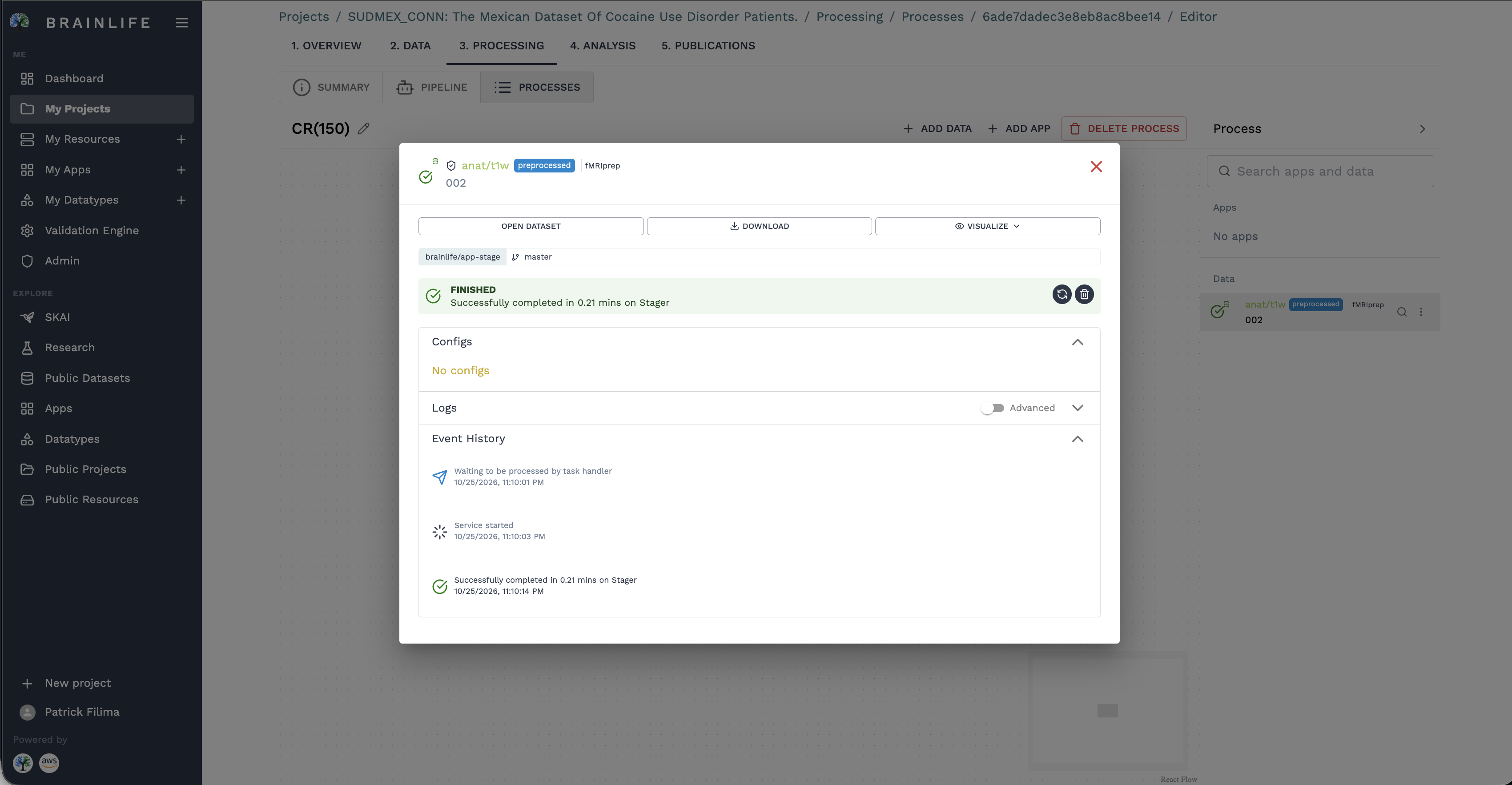Add a new app via My Apps plus
This screenshot has height=785, width=1512.
[x=181, y=169]
